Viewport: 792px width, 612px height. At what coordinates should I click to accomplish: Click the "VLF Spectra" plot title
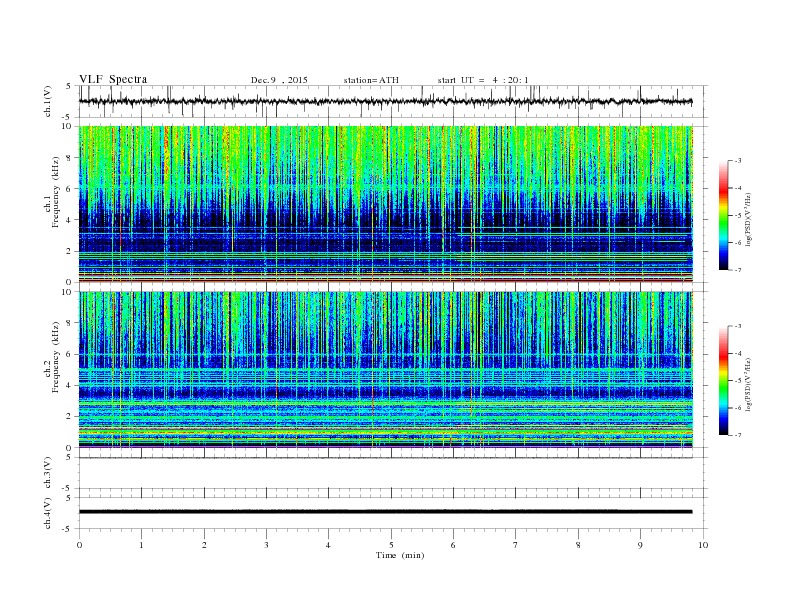pos(113,79)
